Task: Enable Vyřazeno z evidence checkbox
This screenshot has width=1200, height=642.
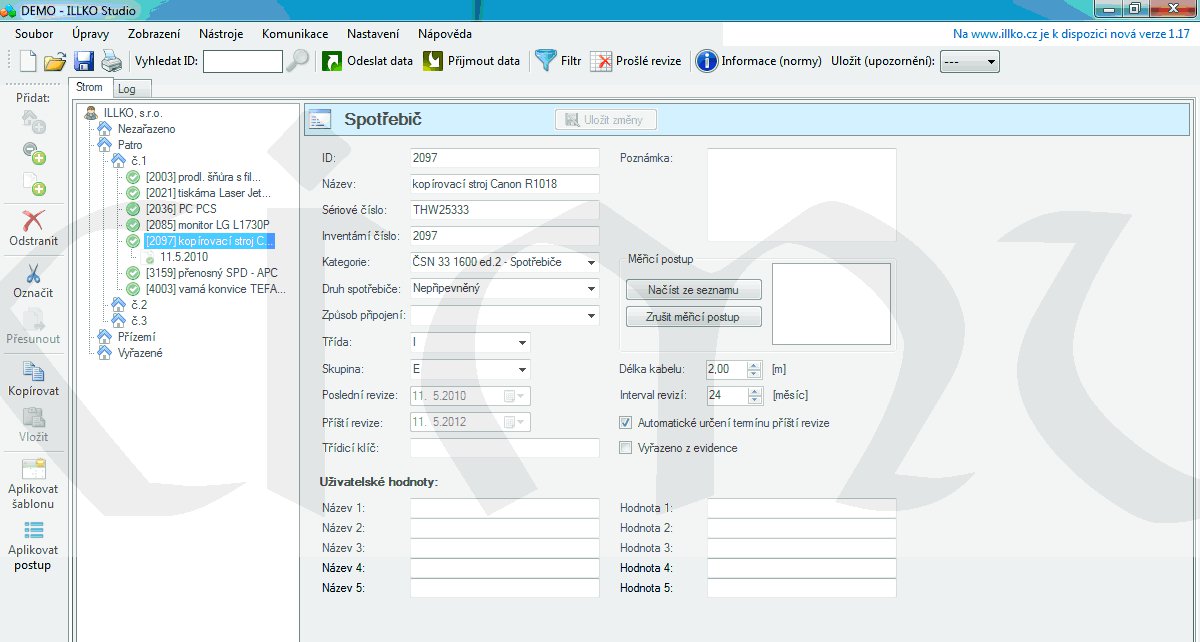Action: (x=626, y=448)
